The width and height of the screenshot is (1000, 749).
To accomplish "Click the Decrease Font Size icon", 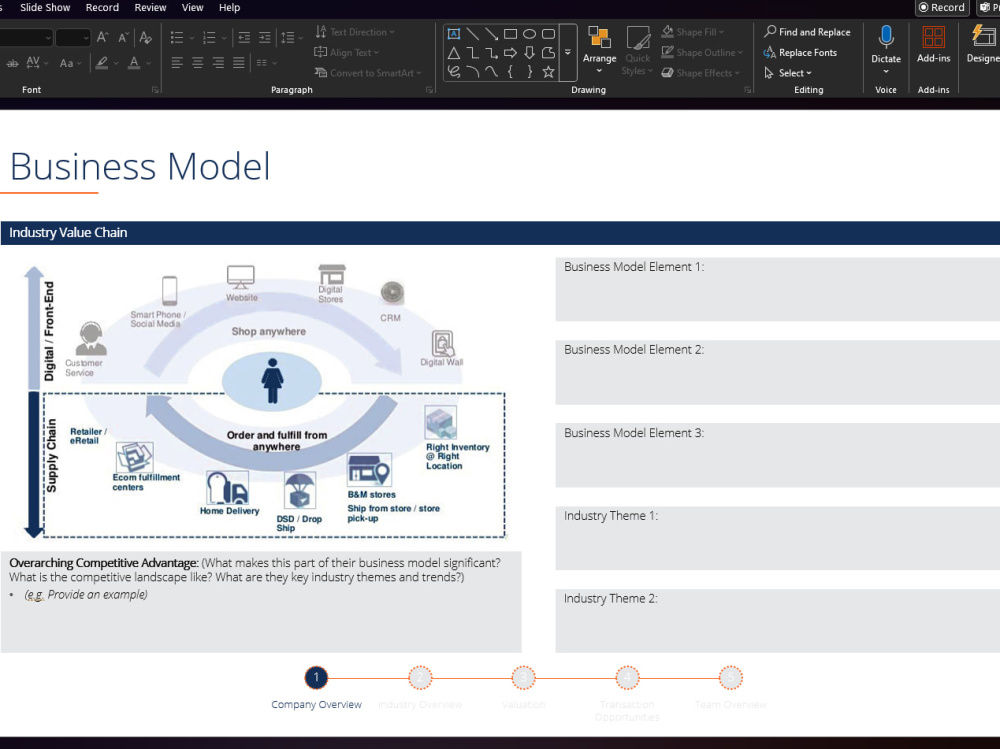I will (x=124, y=38).
